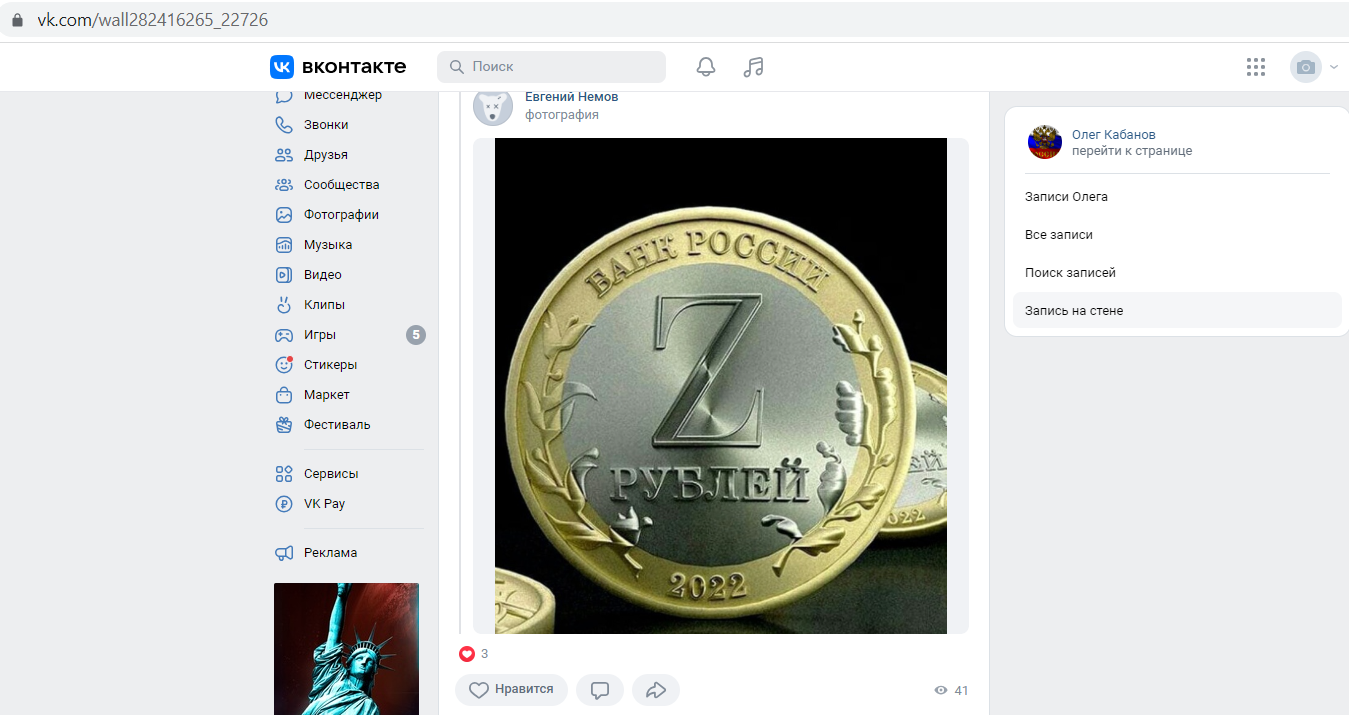Focus the Поиск search field
Viewport: 1349px width, 715px height.
tap(551, 67)
